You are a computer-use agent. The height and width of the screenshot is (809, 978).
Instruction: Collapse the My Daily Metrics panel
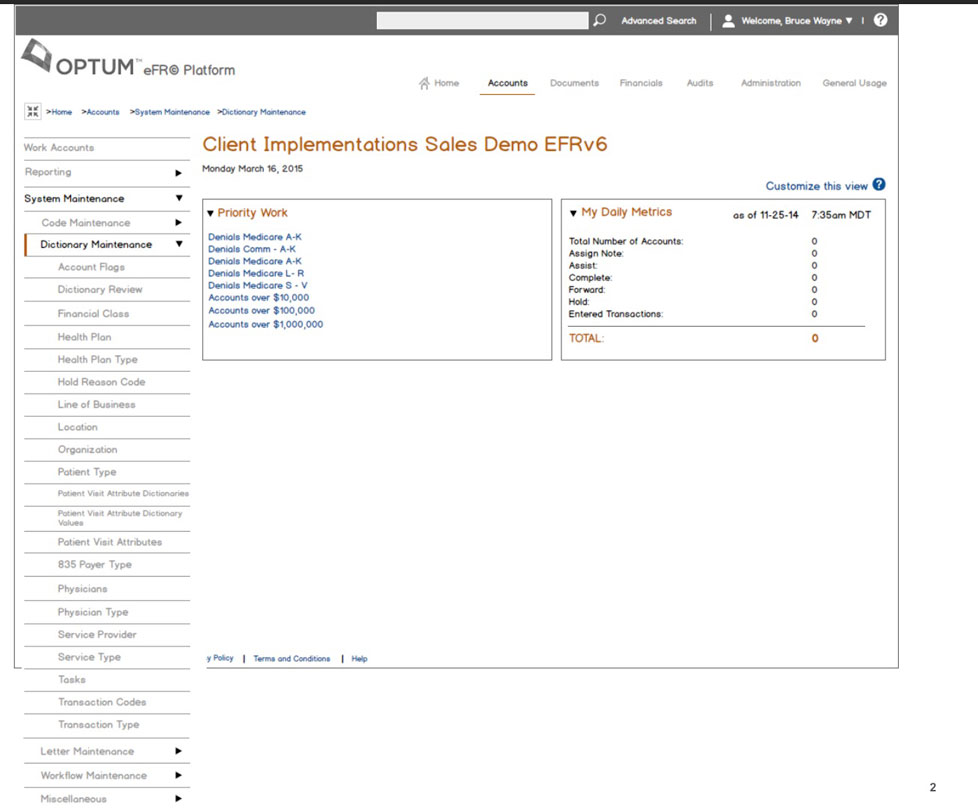573,213
